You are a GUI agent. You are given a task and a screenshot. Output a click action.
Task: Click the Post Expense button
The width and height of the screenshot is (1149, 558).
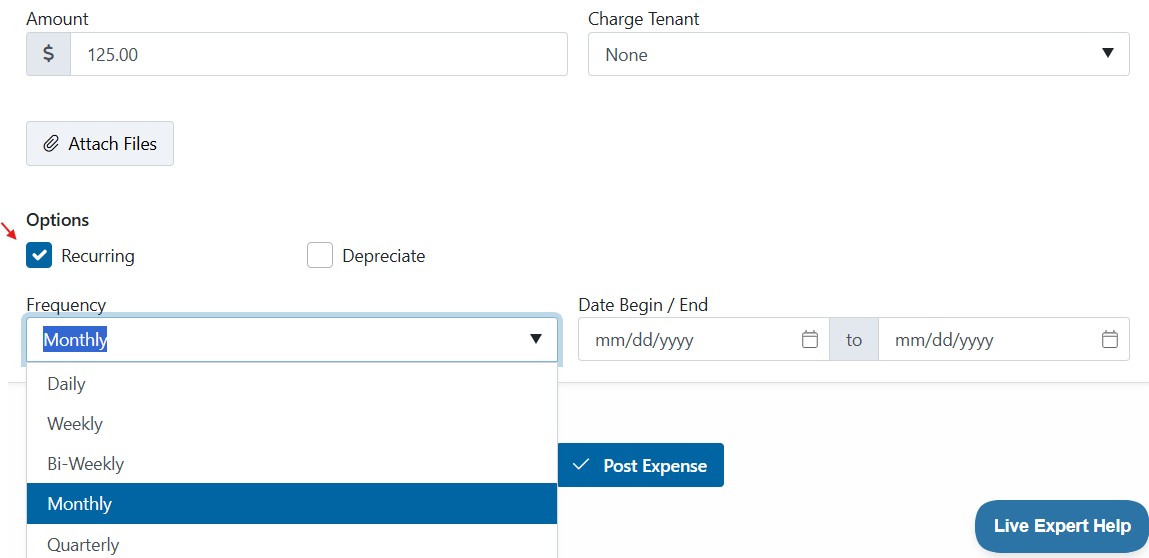click(640, 465)
